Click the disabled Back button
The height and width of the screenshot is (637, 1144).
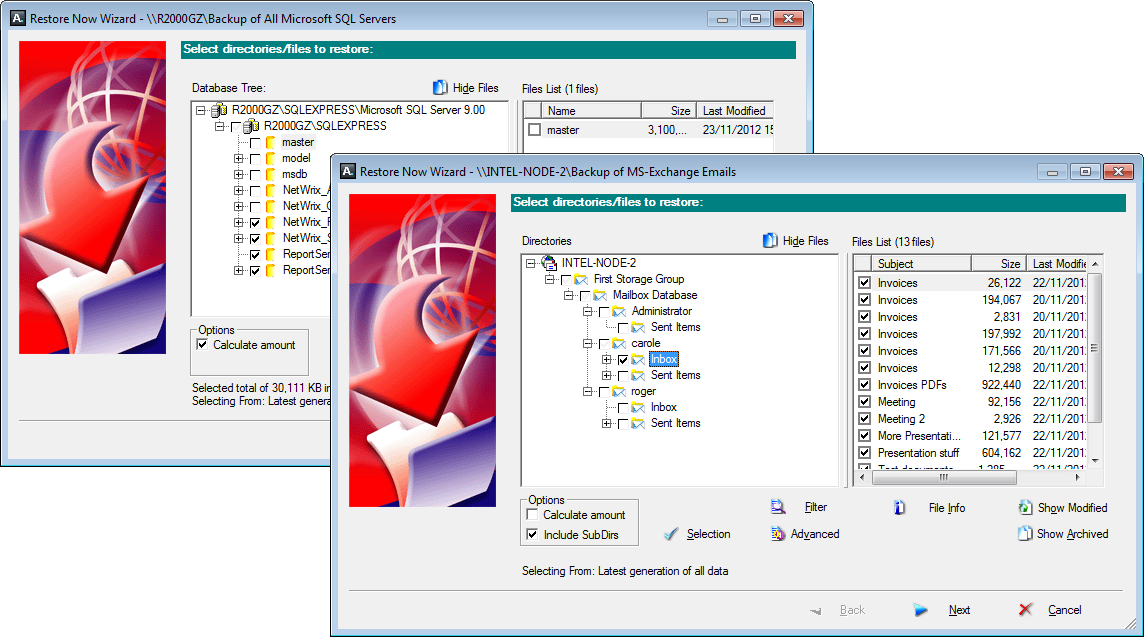tap(852, 610)
